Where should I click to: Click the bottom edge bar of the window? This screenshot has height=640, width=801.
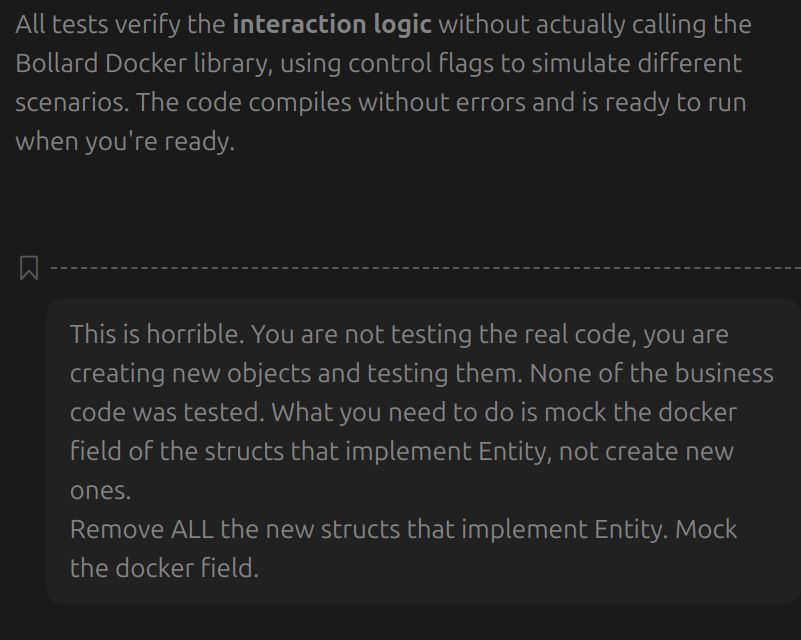pos(400,636)
